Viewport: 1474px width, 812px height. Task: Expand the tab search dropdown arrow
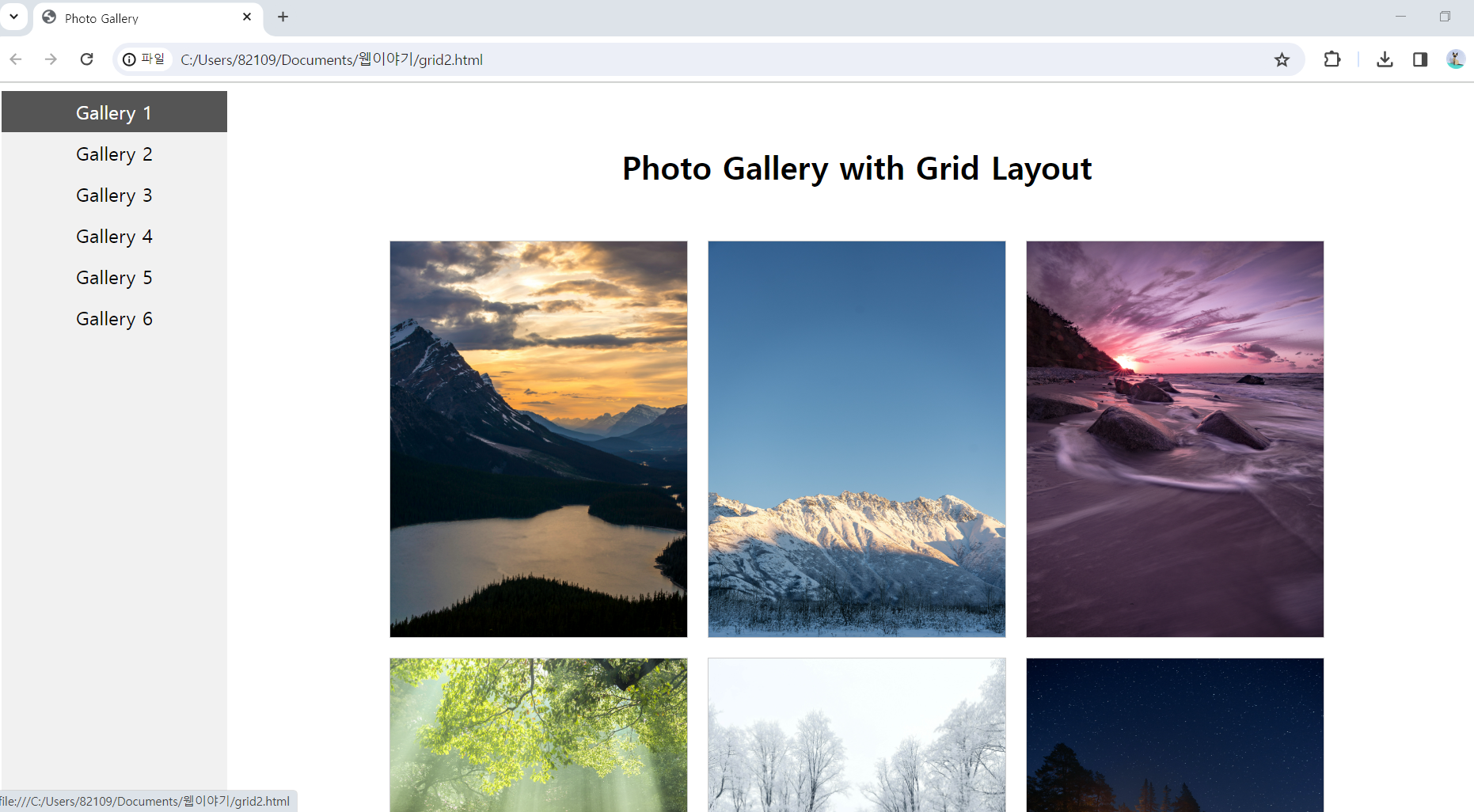point(13,17)
